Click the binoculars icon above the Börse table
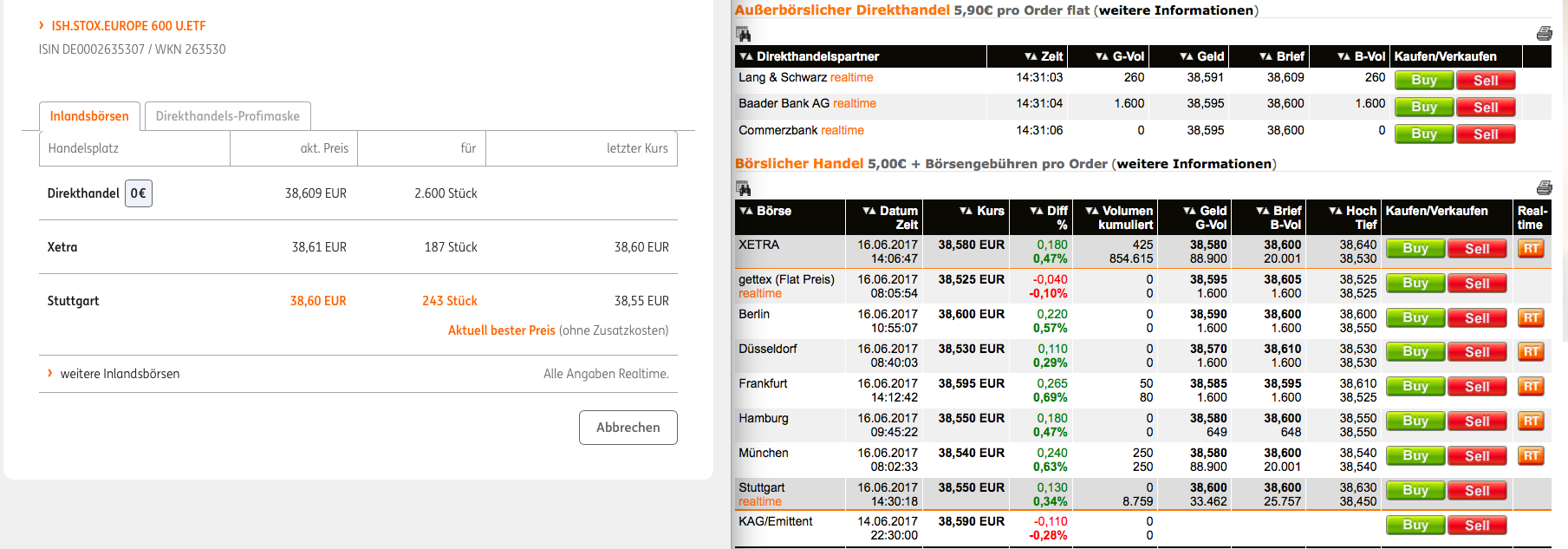The height and width of the screenshot is (549, 1568). click(743, 189)
